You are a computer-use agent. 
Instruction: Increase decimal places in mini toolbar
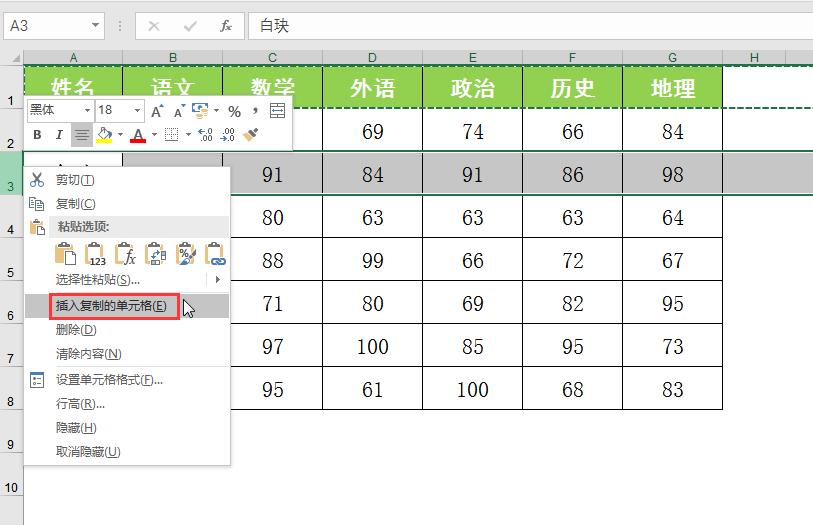pos(205,135)
